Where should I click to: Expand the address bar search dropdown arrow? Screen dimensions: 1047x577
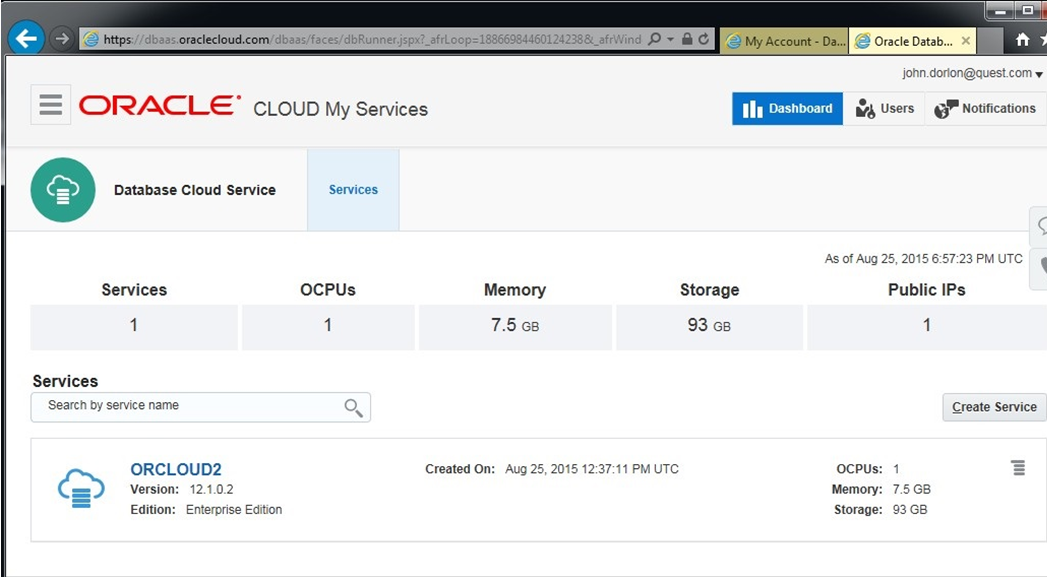click(x=670, y=39)
